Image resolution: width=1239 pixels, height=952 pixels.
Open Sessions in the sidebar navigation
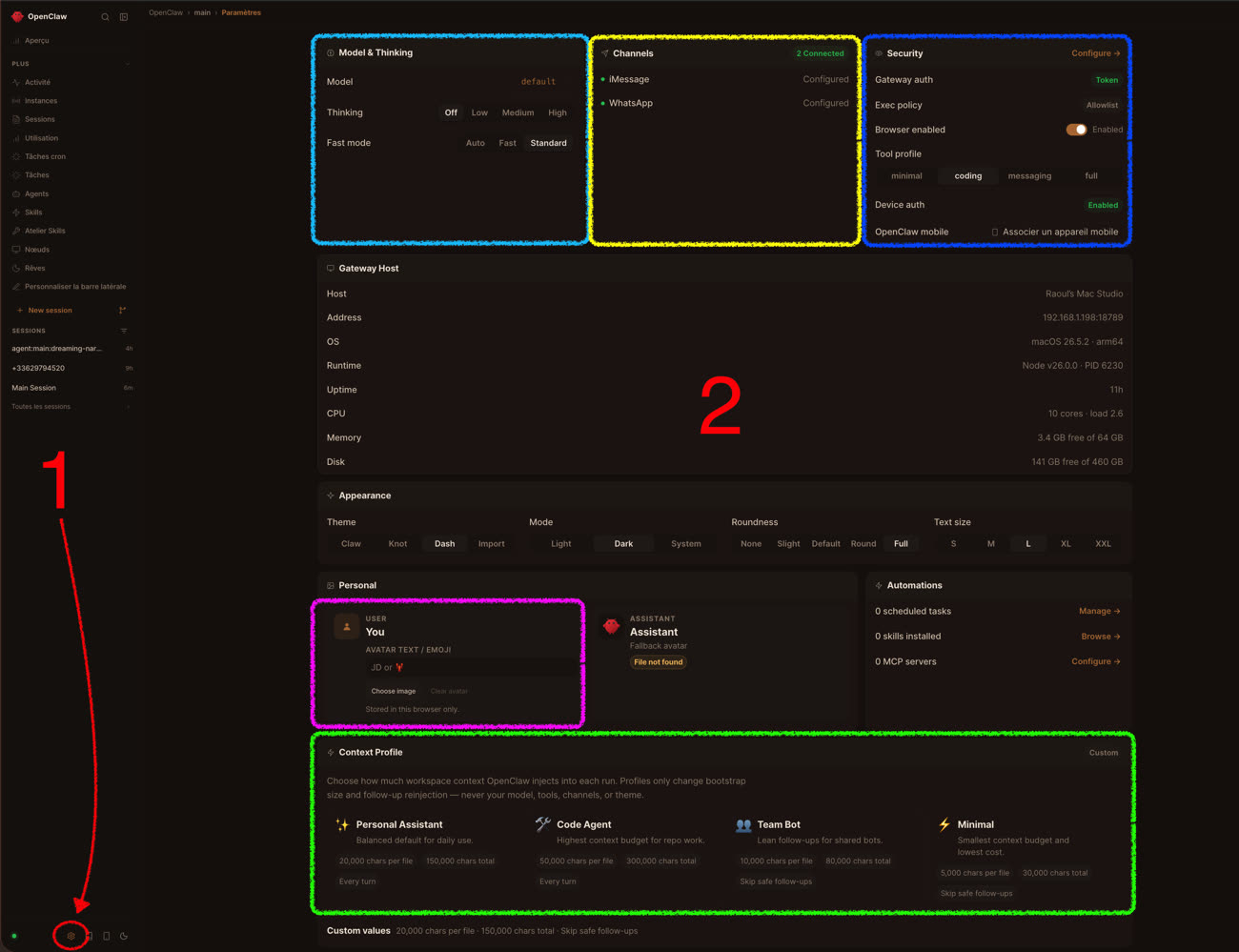39,119
